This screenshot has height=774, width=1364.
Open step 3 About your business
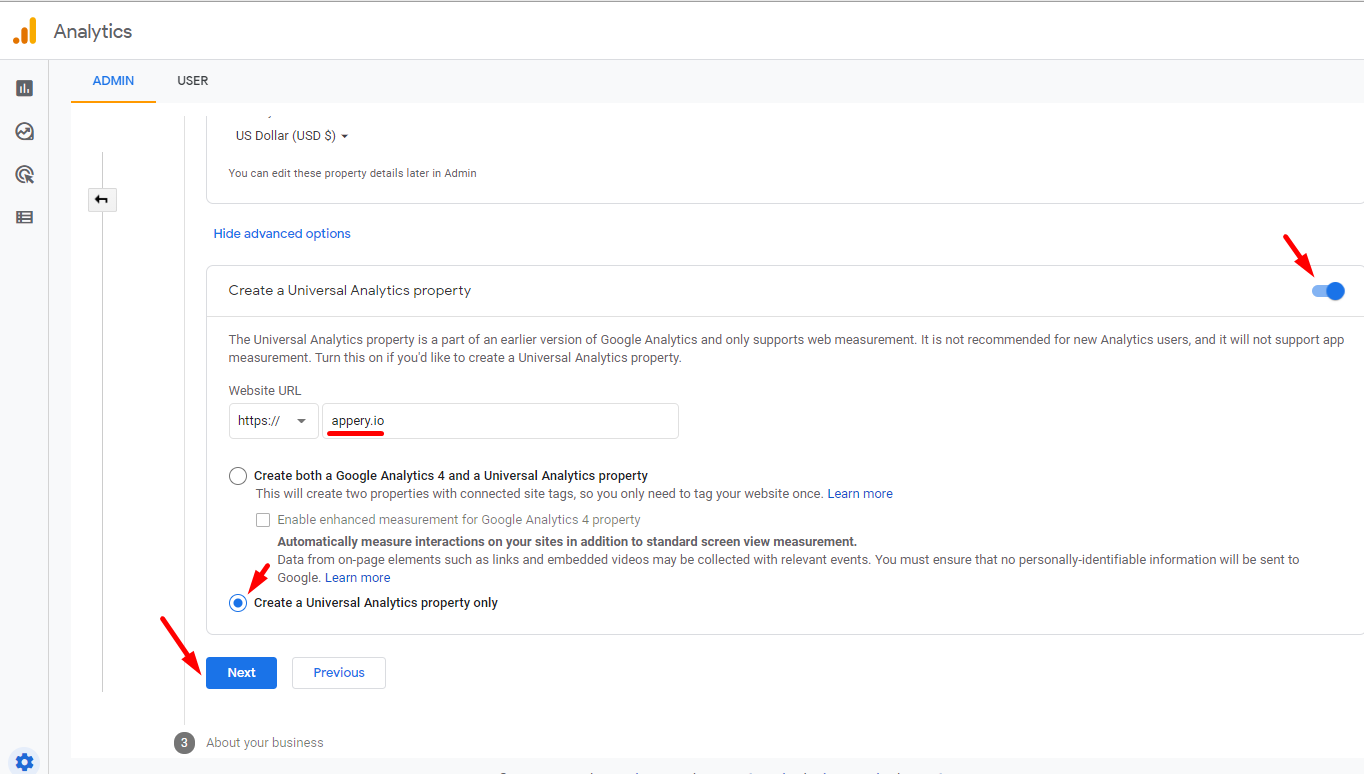249,743
